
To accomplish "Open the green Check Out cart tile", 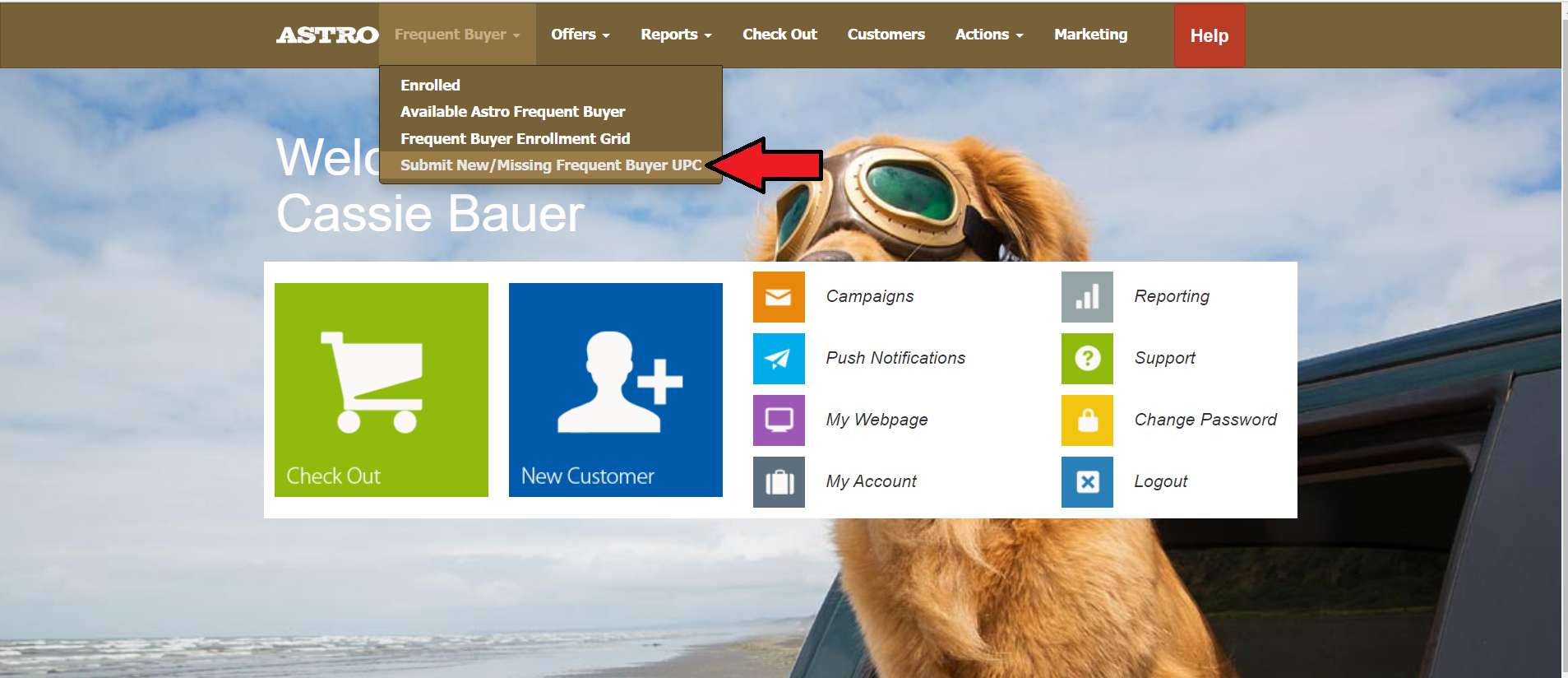I will point(382,390).
